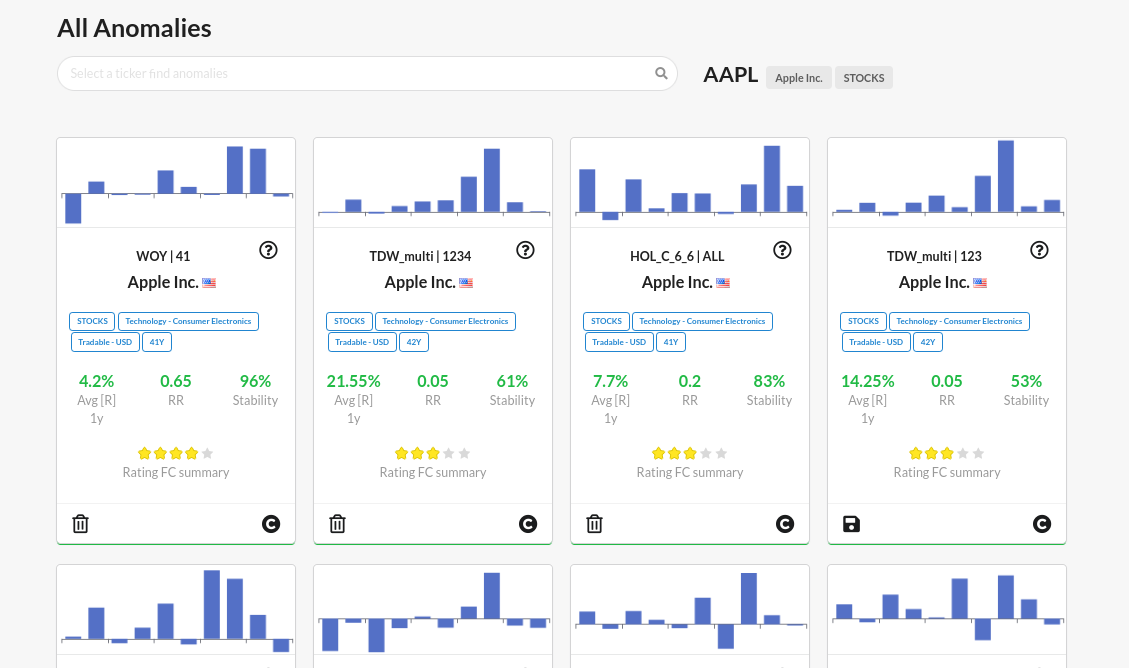Viewport: 1129px width, 668px height.
Task: Click STOCKS tag on TDW_multi | 123 card
Action: (863, 321)
